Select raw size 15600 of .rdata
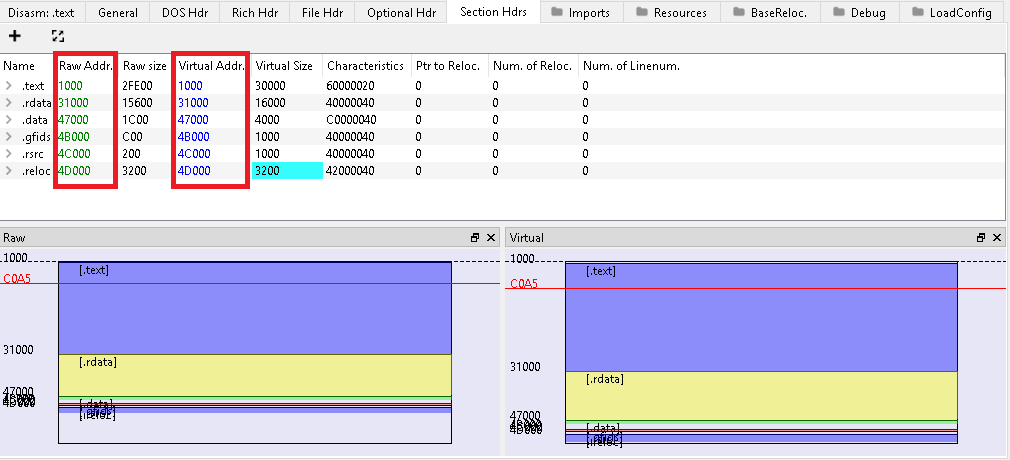Image resolution: width=1010 pixels, height=460 pixels. (x=138, y=102)
